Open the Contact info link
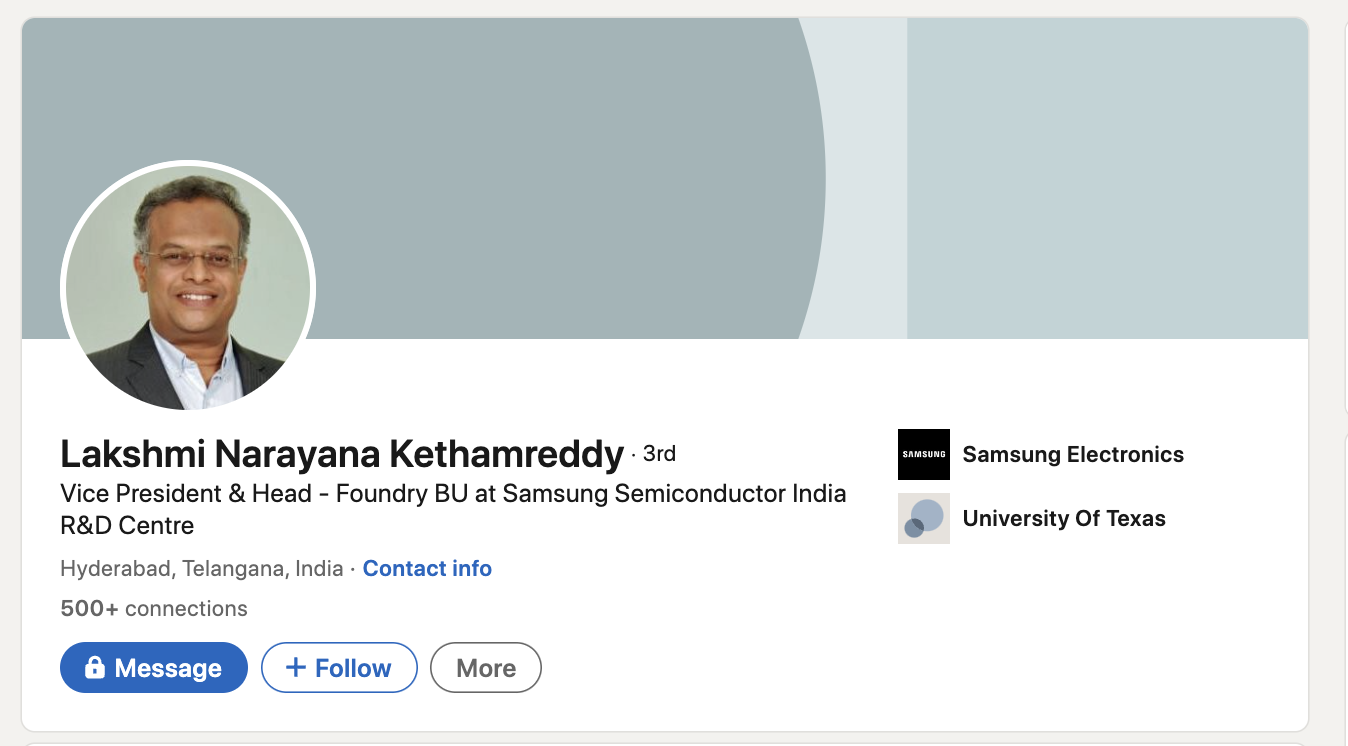Image resolution: width=1348 pixels, height=746 pixels. point(427,568)
